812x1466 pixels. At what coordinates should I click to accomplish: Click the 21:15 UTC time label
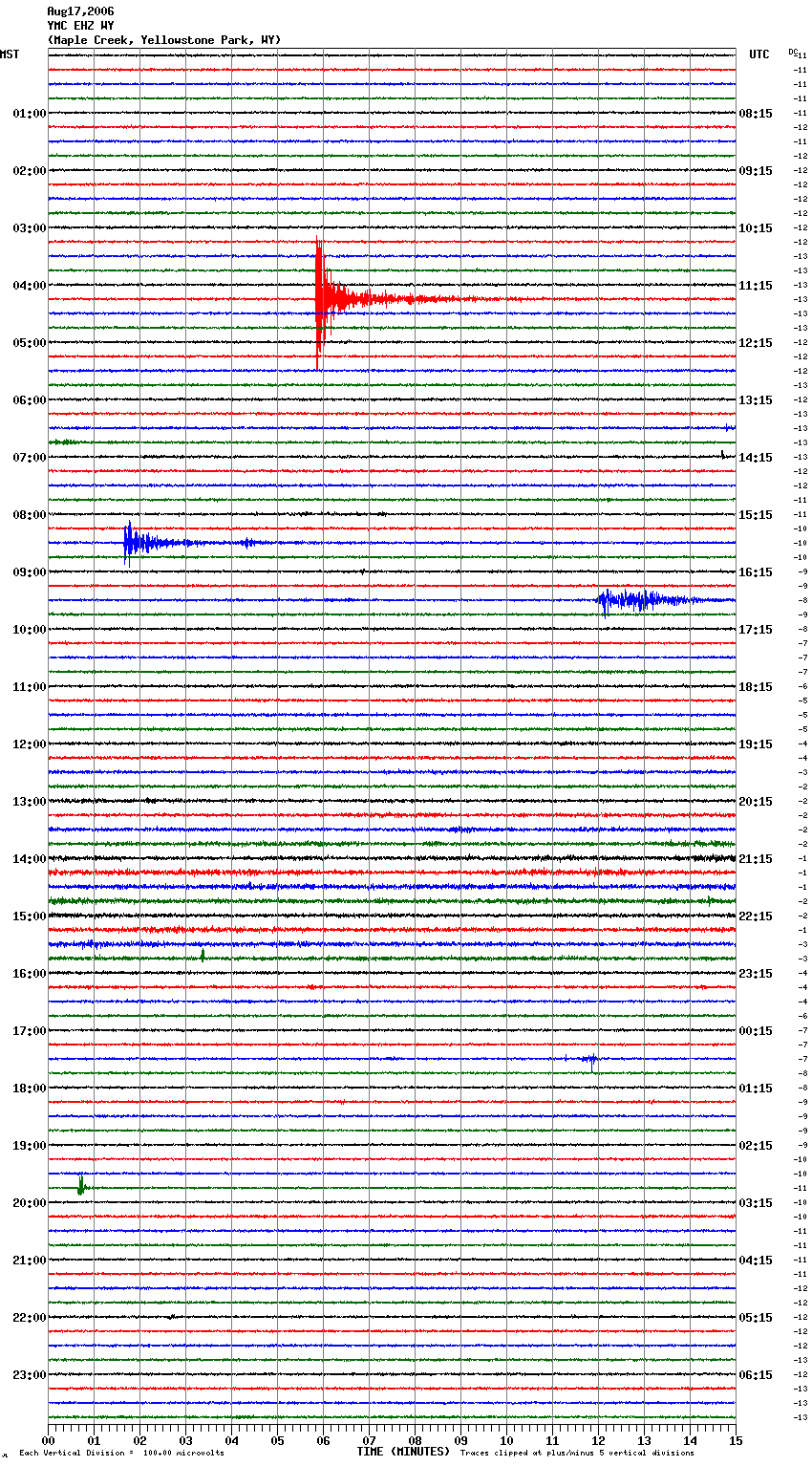756,859
